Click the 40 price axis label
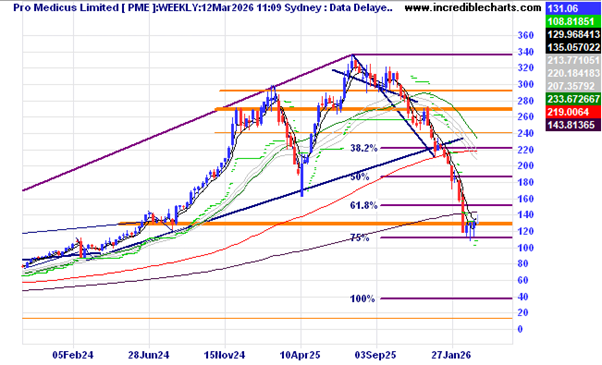The width and height of the screenshot is (602, 365). (523, 297)
